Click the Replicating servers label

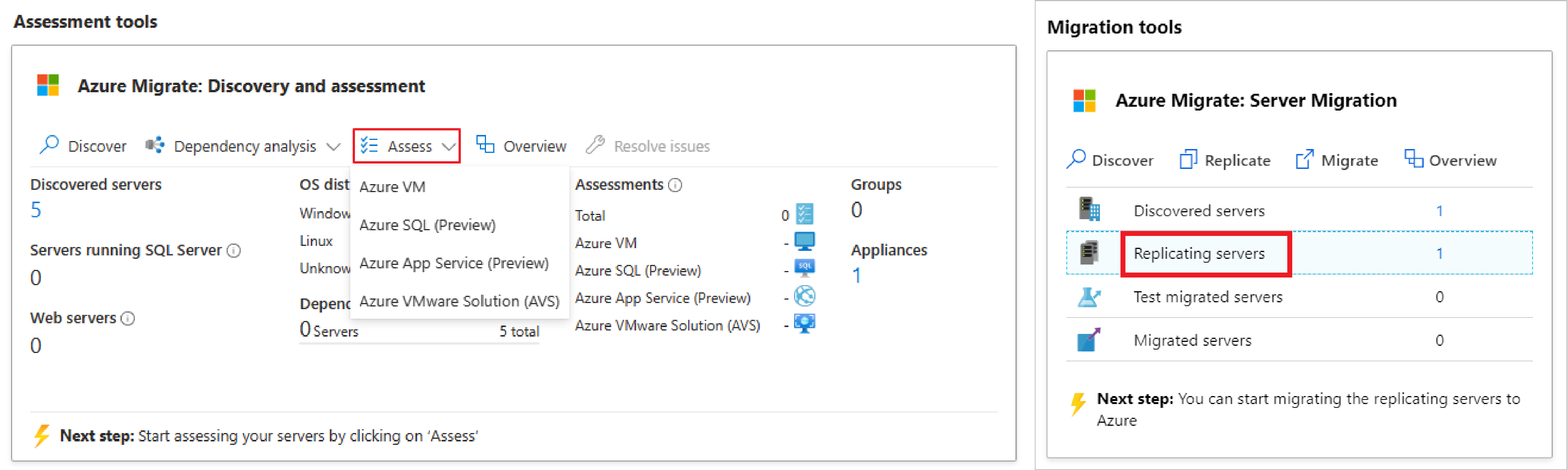click(1199, 253)
